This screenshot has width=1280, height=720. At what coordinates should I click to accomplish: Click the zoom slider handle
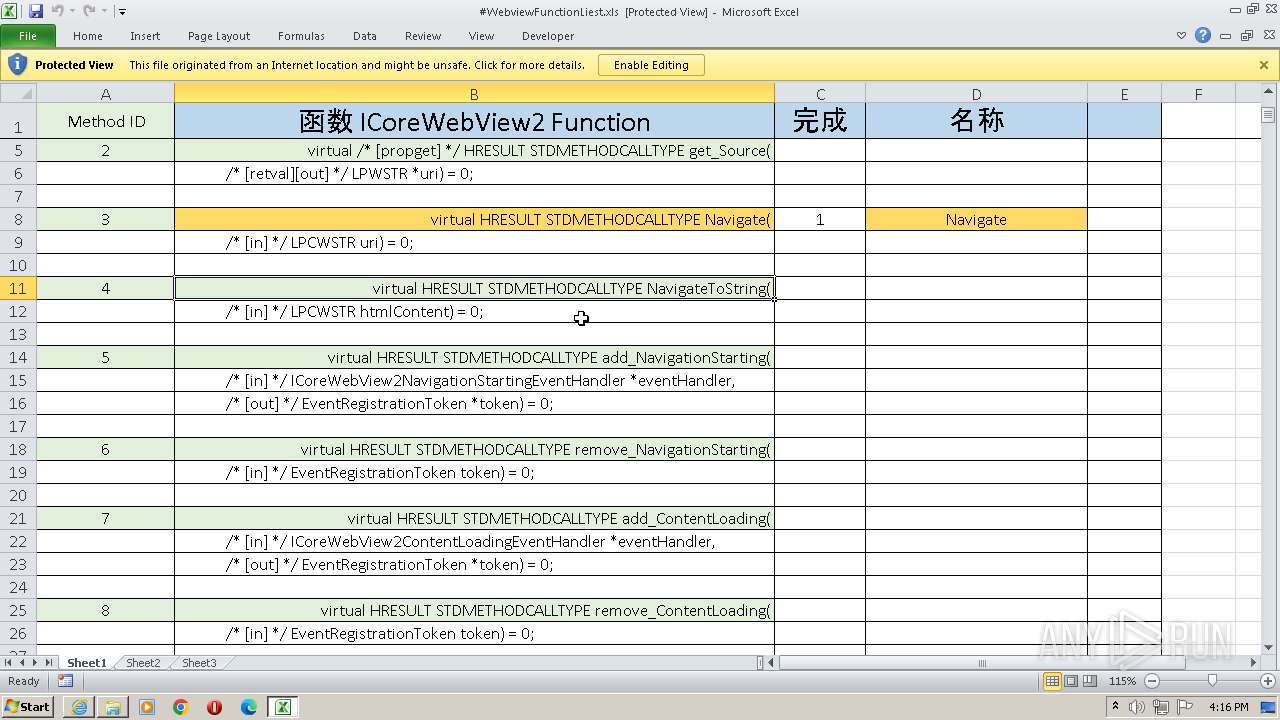(1212, 681)
